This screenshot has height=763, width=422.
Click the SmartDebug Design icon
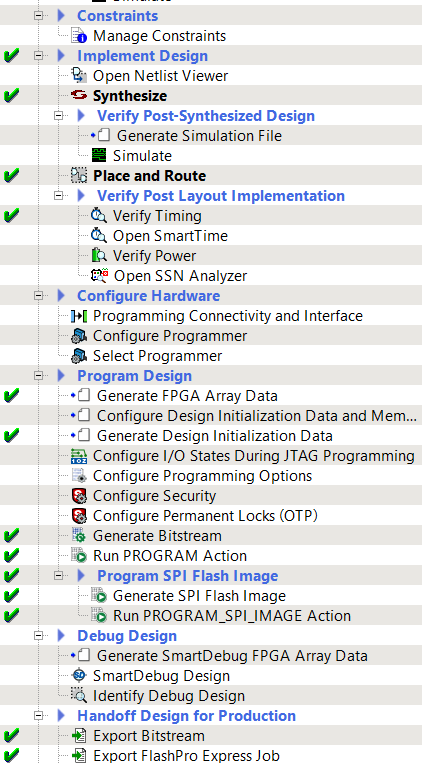click(78, 675)
